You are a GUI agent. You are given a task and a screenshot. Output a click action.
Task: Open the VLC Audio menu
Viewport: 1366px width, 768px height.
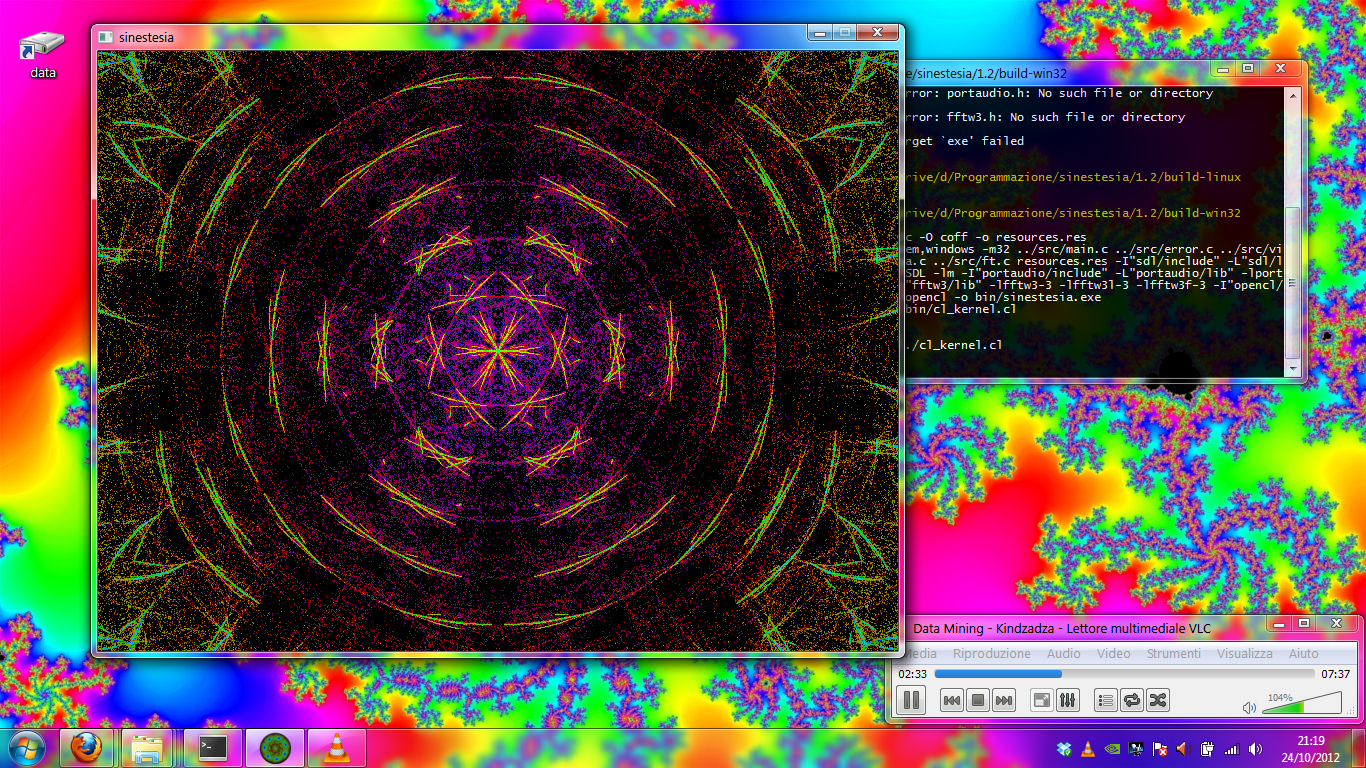(1064, 653)
